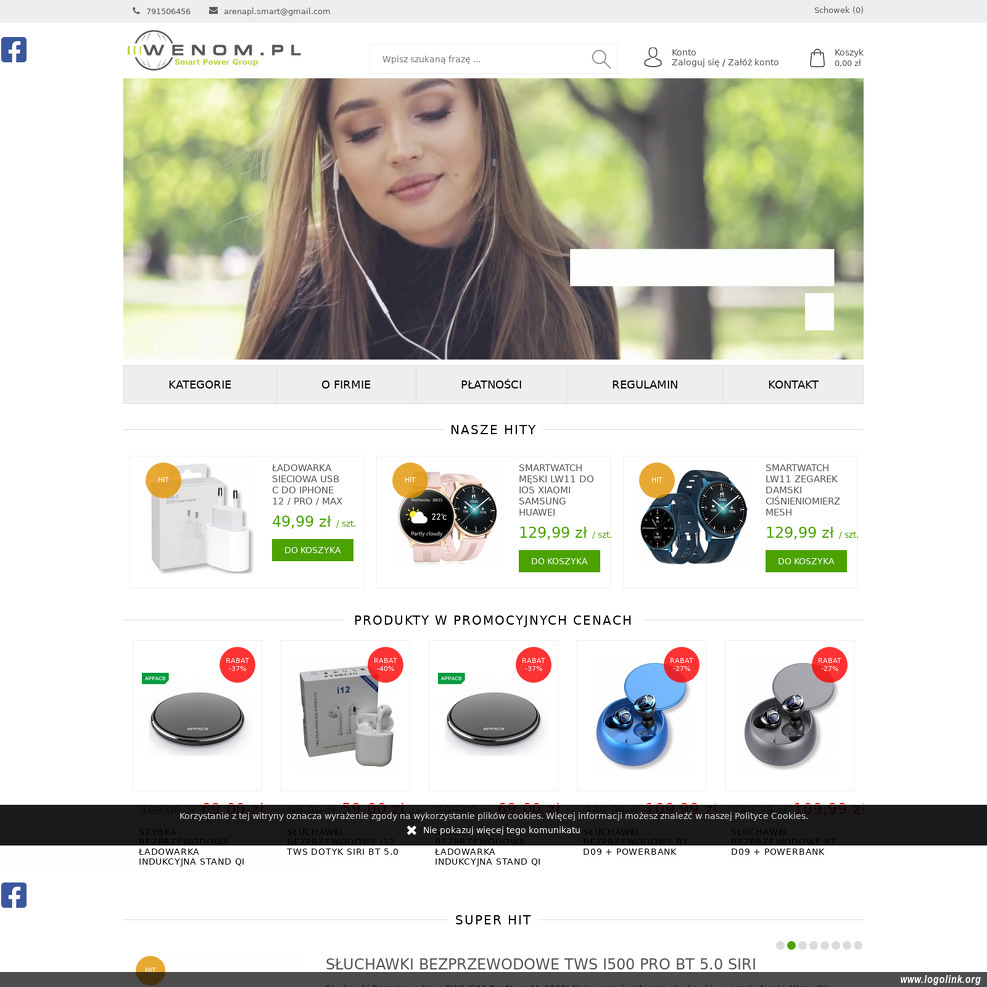Viewport: 987px width, 987px height.
Task: Open the pink smartwatch product image
Action: coord(448,517)
